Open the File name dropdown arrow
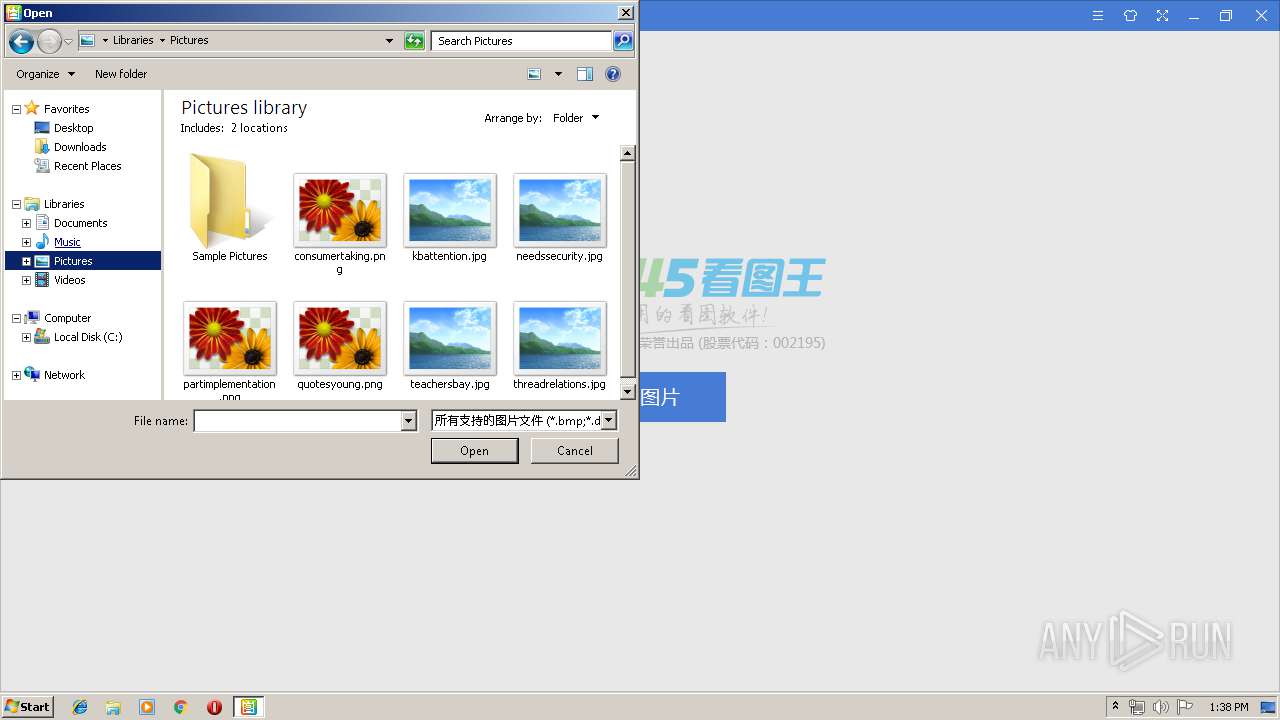Viewport: 1280px width, 720px height. (408, 421)
